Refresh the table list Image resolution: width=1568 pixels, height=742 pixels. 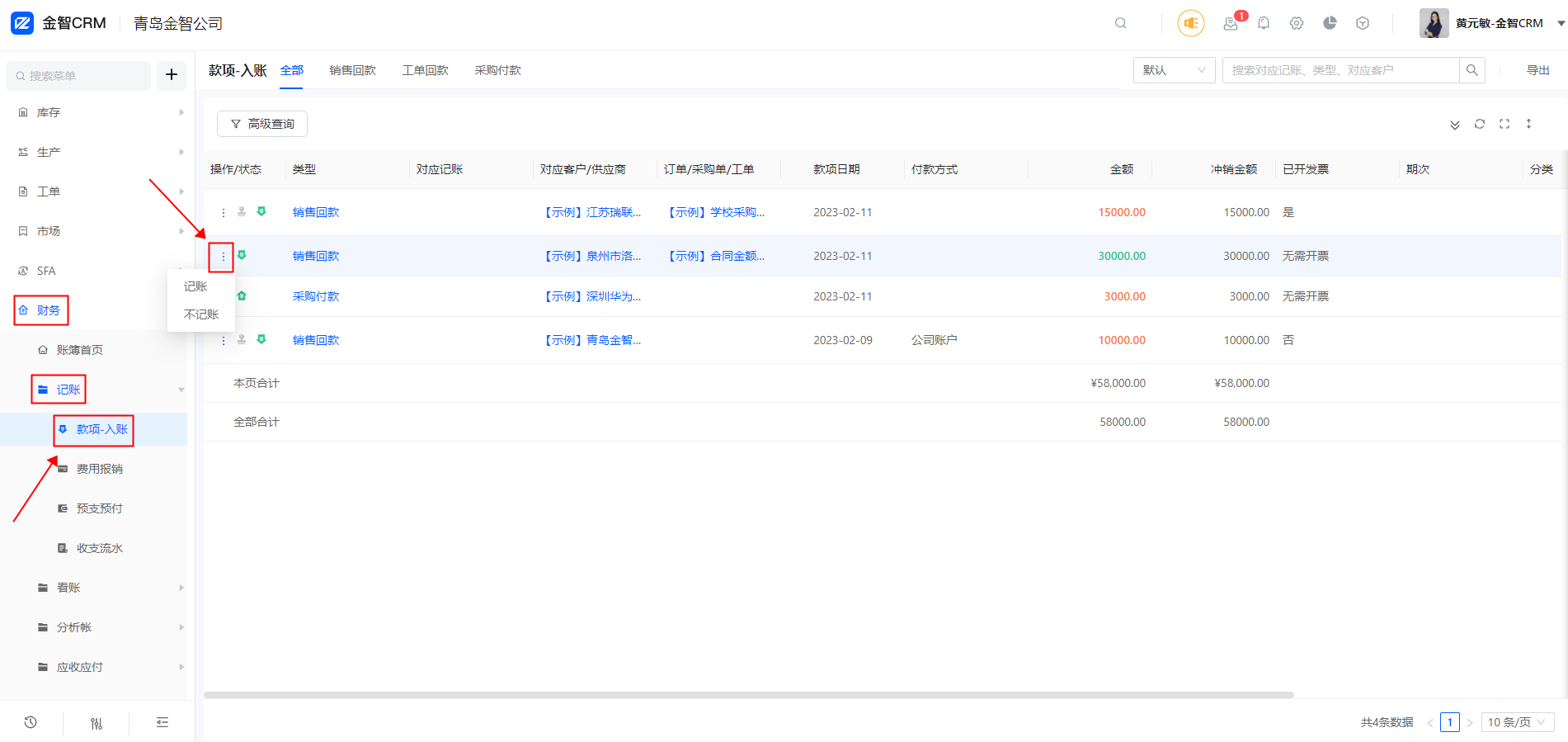point(1480,124)
